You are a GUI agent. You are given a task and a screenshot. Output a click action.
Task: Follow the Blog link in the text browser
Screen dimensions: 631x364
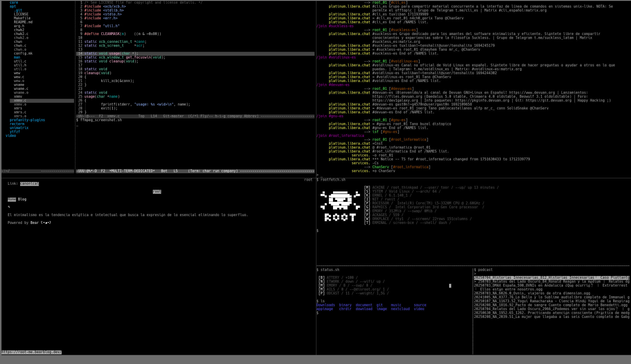click(x=22, y=199)
